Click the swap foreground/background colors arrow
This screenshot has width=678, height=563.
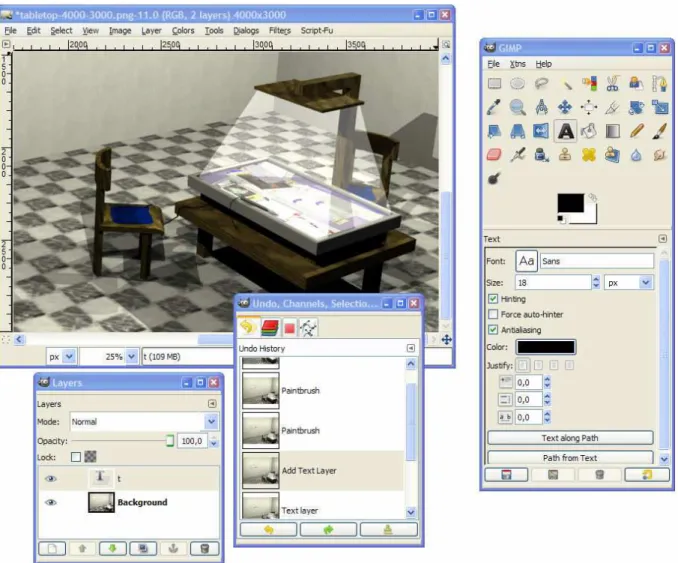(x=593, y=198)
